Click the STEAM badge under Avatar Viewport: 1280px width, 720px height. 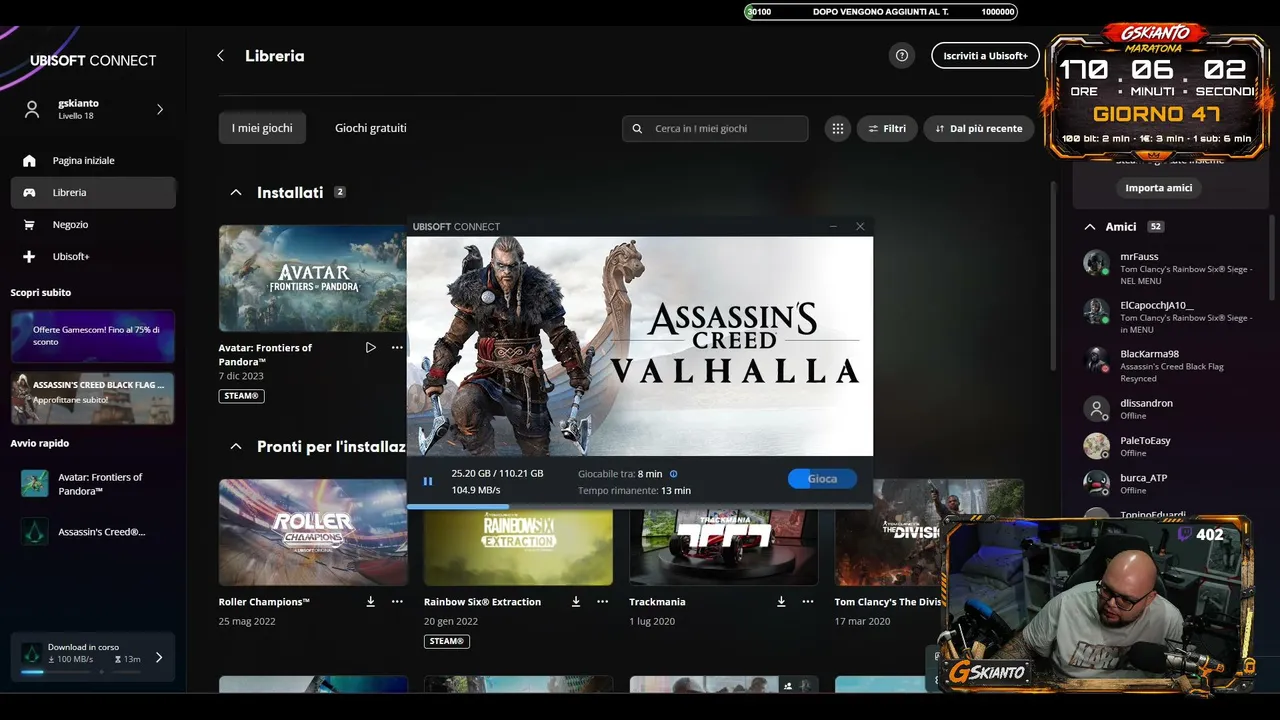coord(241,396)
